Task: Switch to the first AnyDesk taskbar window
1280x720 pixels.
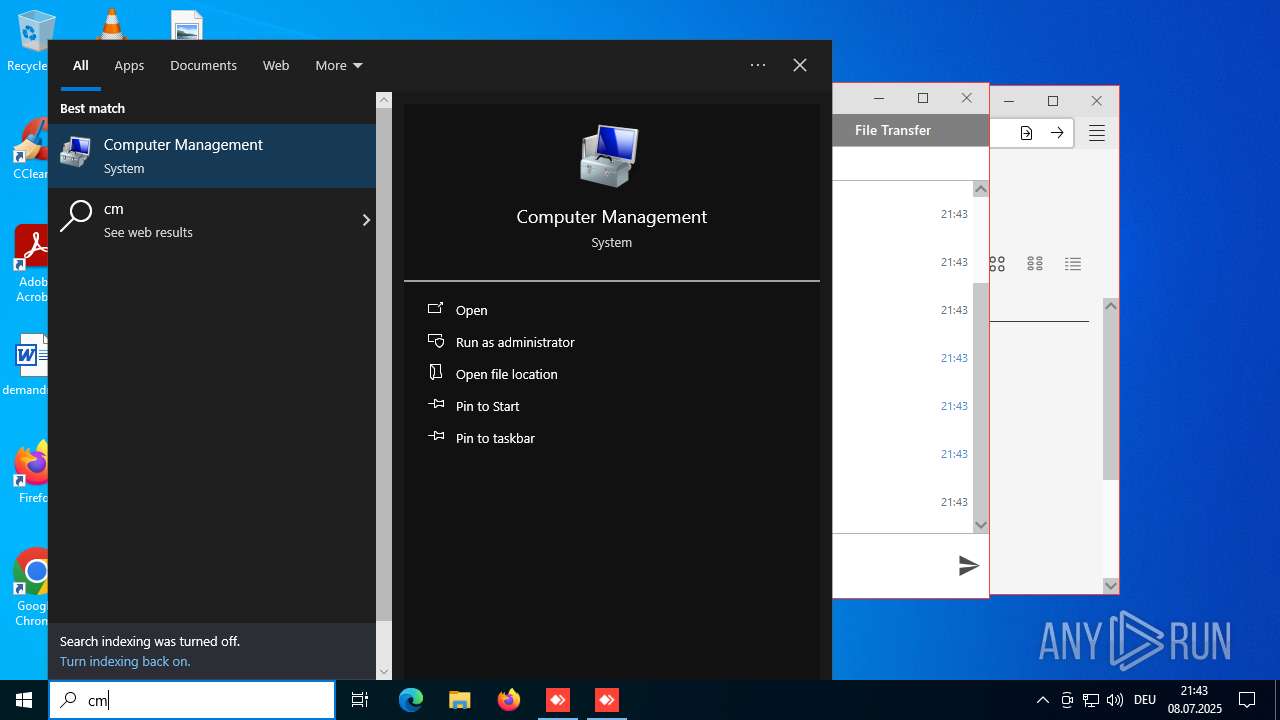Action: 558,700
